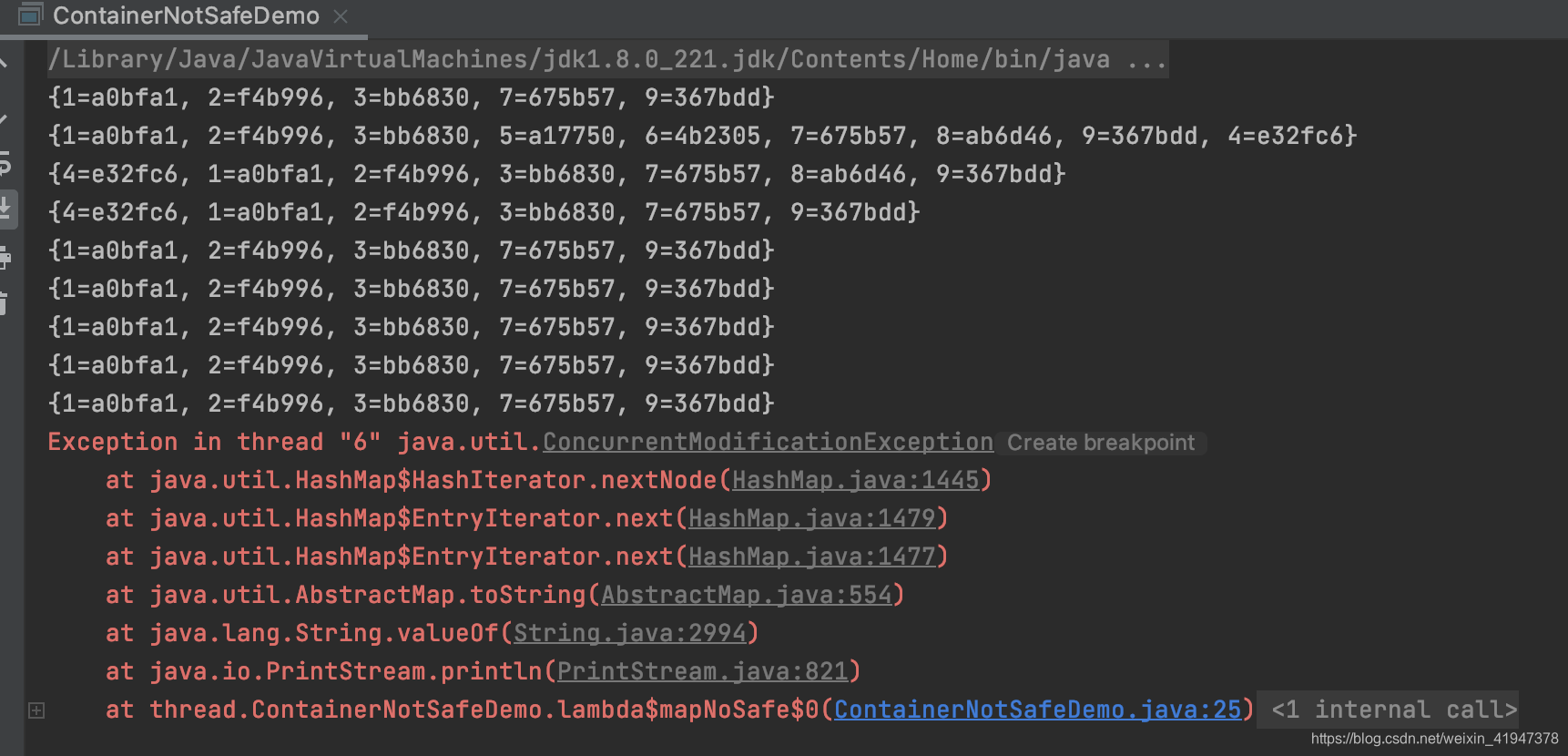Click the /Library/Java/JavaVirtualMachines command line
The height and width of the screenshot is (756, 1568).
607,59
